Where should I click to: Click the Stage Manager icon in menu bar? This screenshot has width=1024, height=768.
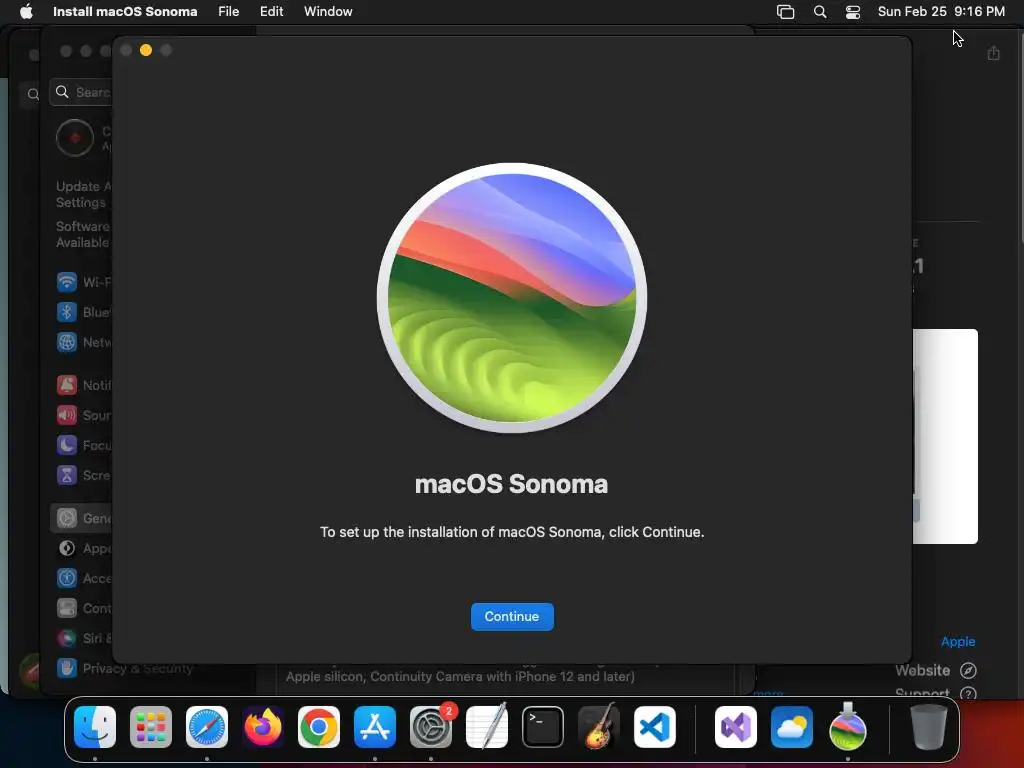(x=785, y=11)
